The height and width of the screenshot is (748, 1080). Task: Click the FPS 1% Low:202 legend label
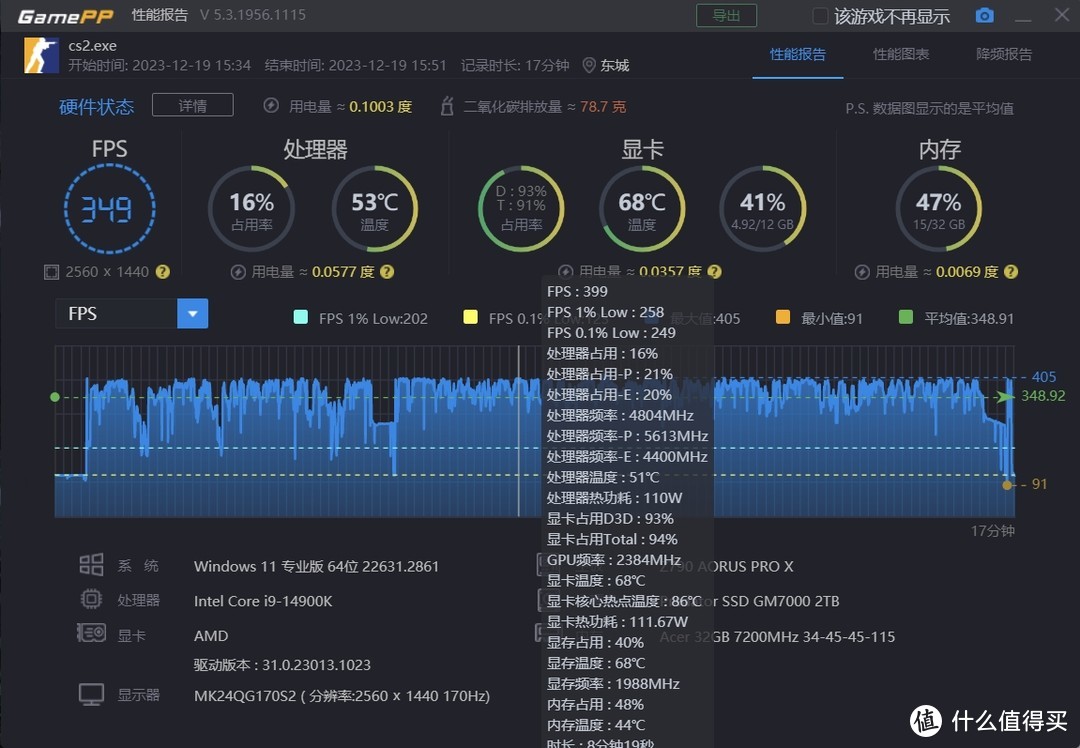[373, 318]
